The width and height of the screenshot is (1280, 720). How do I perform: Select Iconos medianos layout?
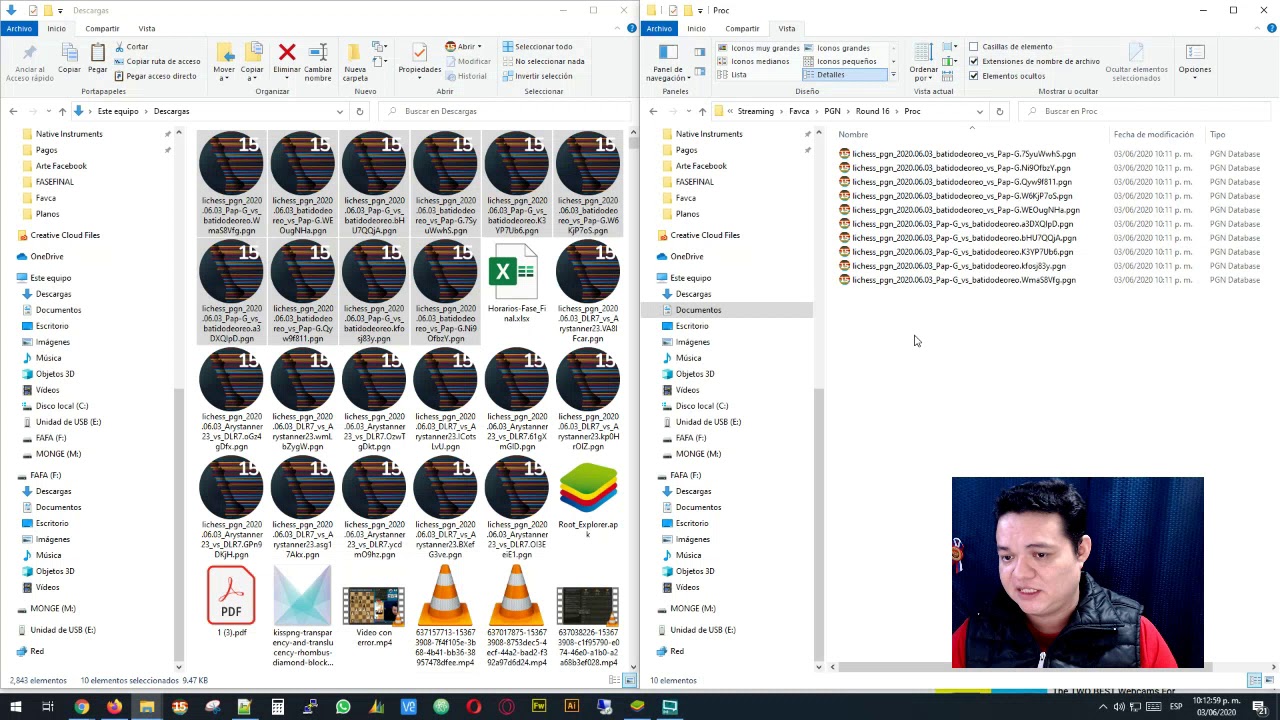pos(753,61)
